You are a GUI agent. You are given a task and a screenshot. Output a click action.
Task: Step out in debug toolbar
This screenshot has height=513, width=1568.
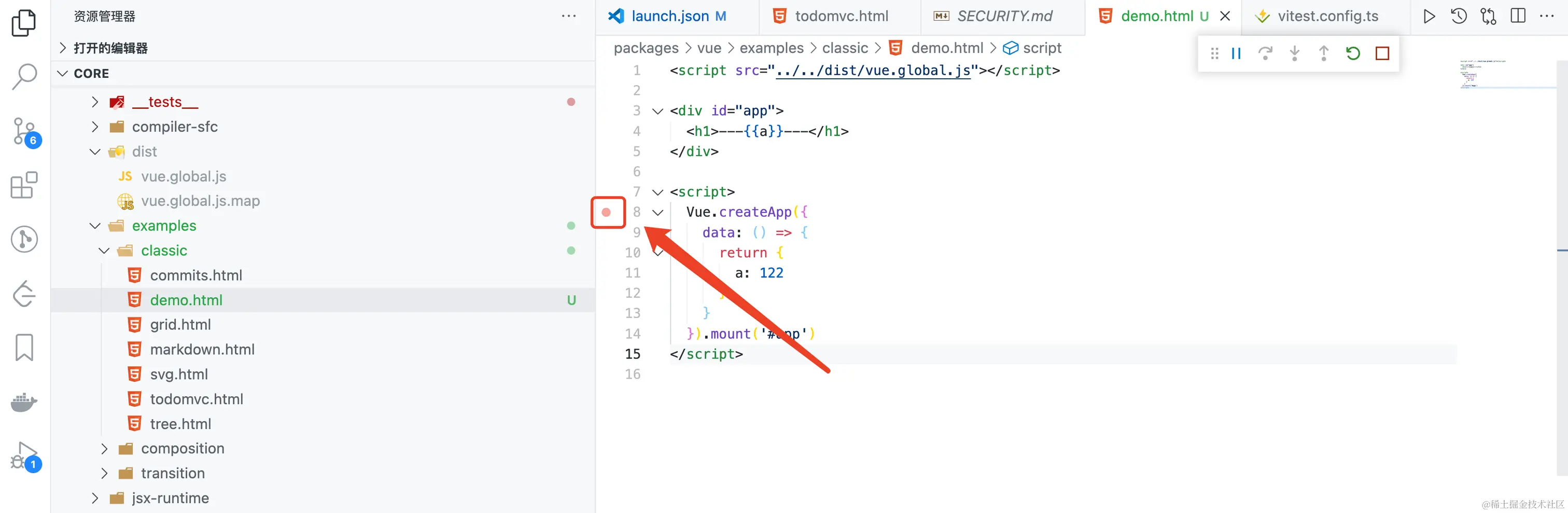(1323, 53)
